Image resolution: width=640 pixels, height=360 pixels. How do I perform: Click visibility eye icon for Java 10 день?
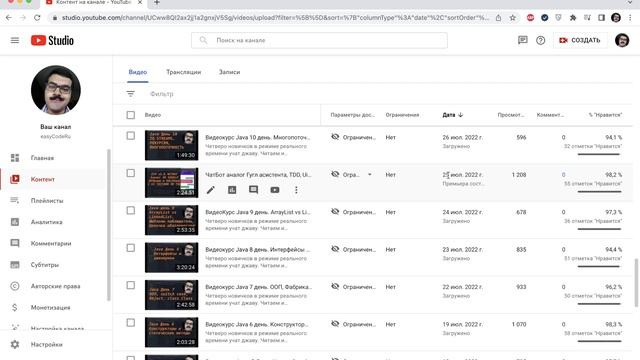click(x=335, y=137)
